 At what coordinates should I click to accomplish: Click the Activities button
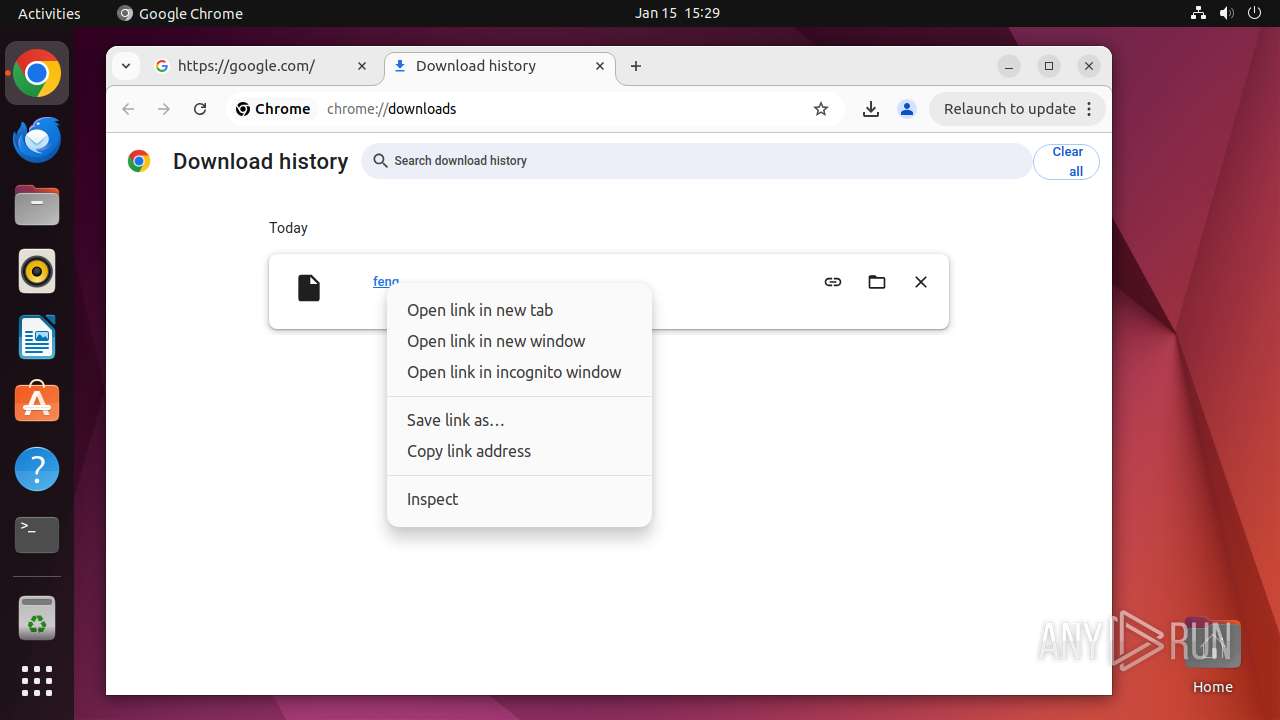49,13
